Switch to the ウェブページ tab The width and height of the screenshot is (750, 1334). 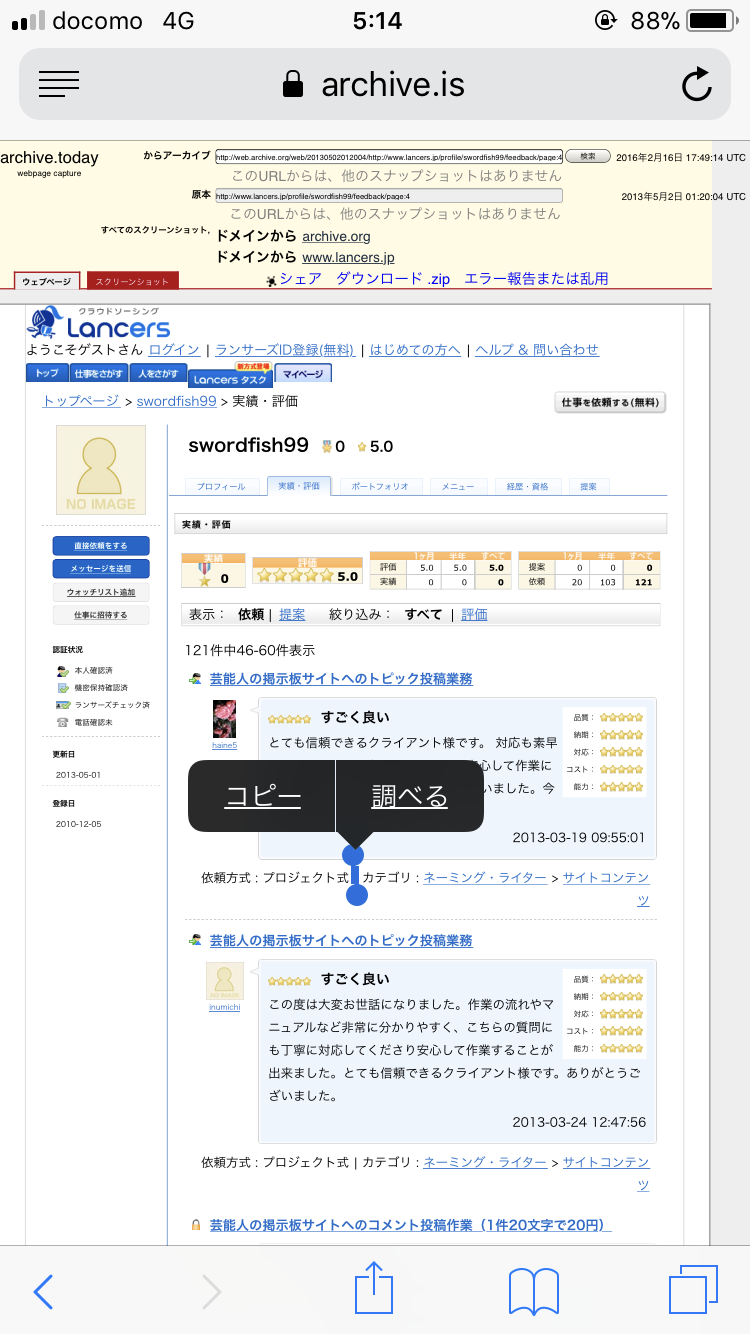tap(47, 281)
